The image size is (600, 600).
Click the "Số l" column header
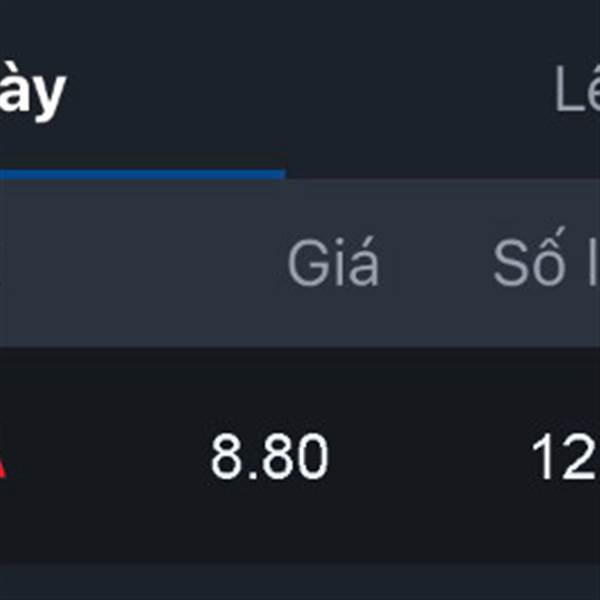pyautogui.click(x=546, y=257)
